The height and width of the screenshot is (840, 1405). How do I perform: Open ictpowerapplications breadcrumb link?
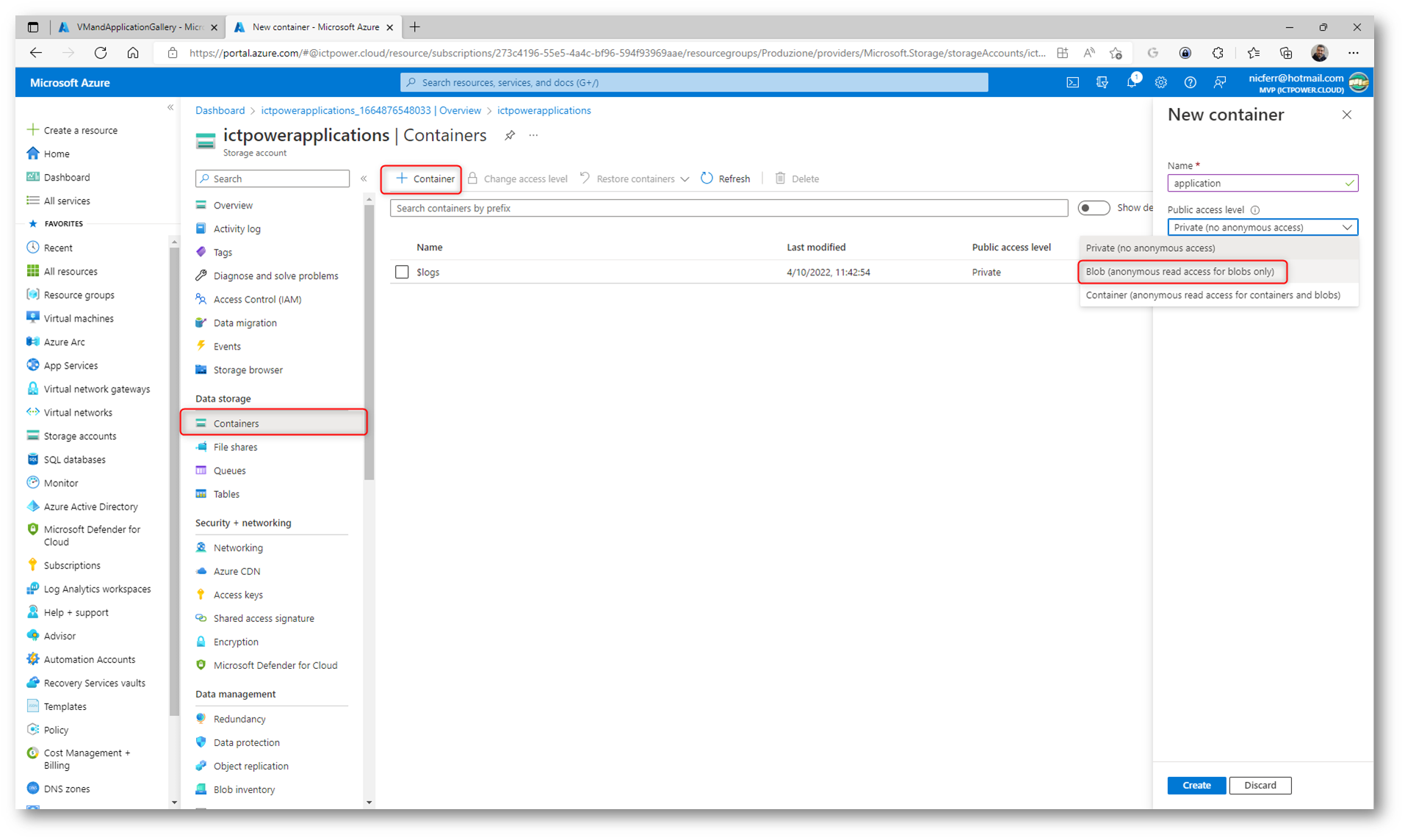tap(543, 111)
